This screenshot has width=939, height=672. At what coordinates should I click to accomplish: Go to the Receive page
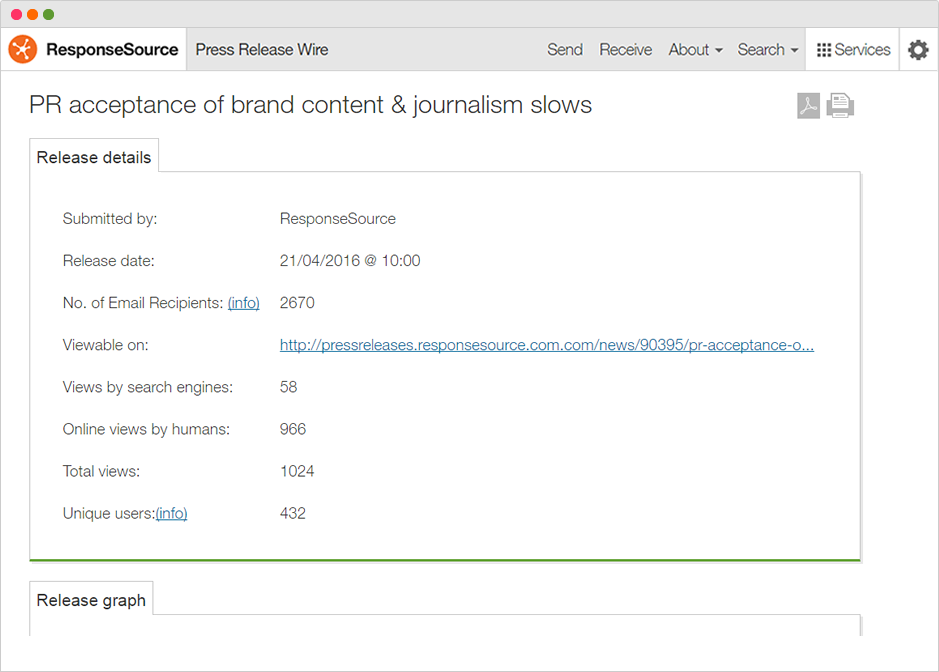pyautogui.click(x=626, y=50)
